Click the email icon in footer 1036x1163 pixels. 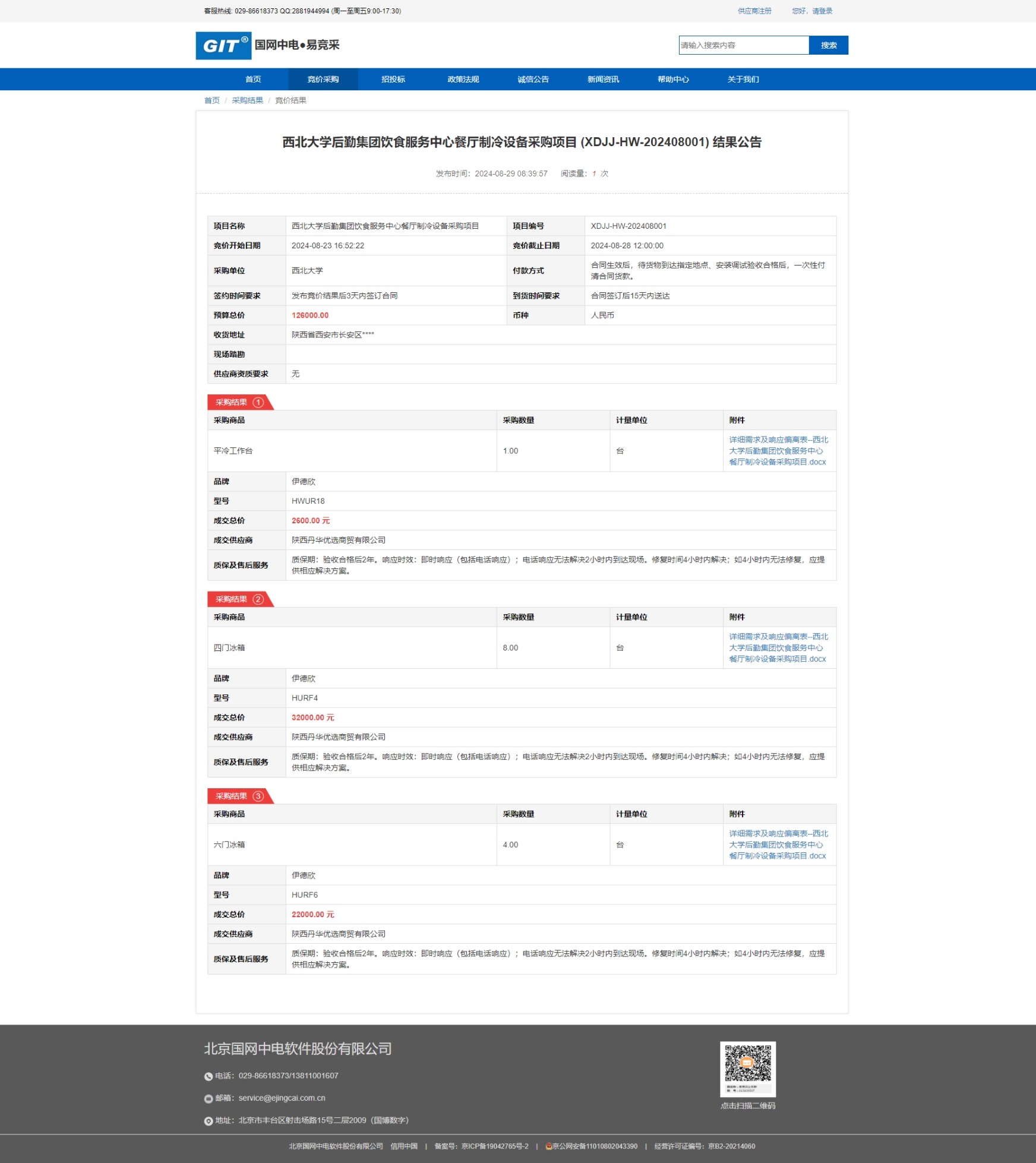tap(209, 1099)
